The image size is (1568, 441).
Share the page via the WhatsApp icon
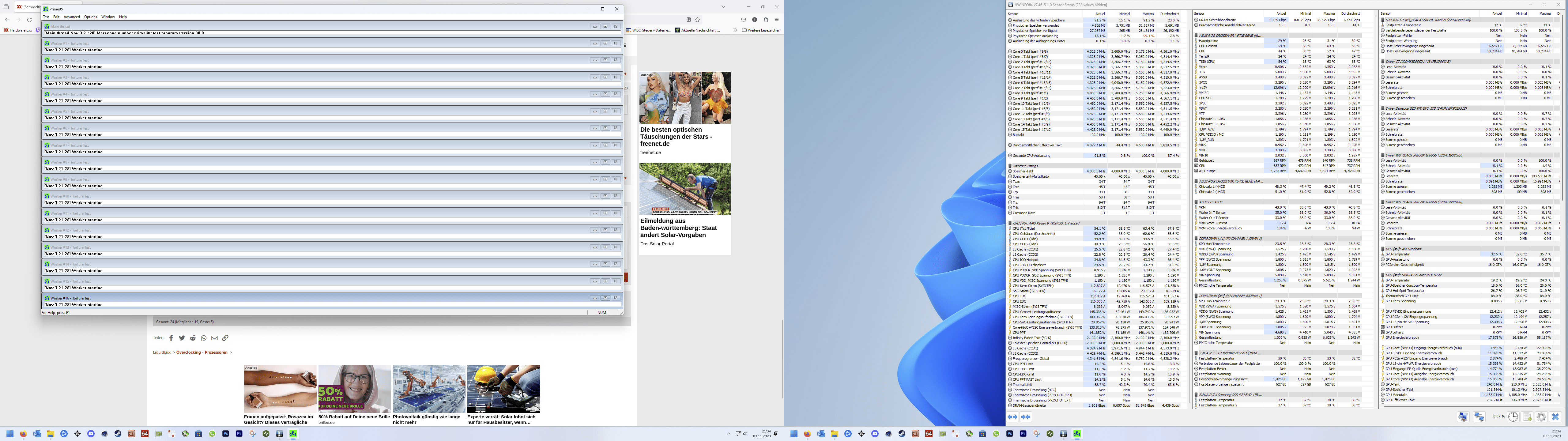click(203, 338)
